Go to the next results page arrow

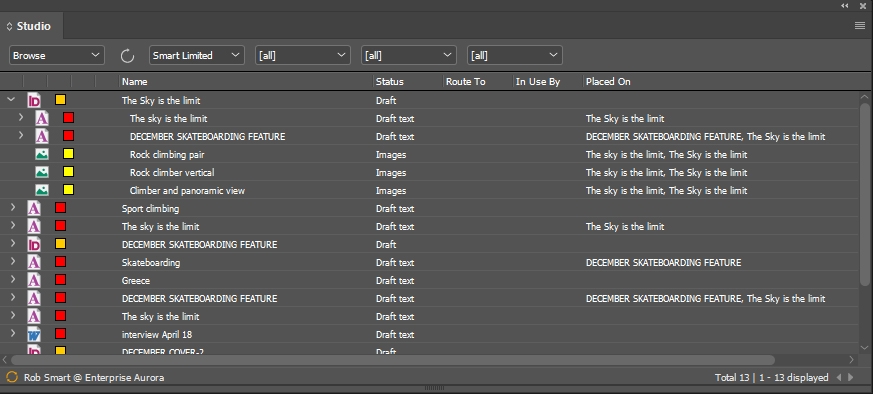tap(851, 377)
